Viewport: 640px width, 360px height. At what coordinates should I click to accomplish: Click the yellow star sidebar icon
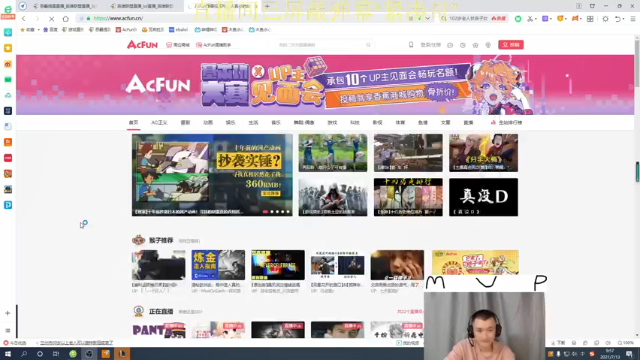click(x=8, y=48)
